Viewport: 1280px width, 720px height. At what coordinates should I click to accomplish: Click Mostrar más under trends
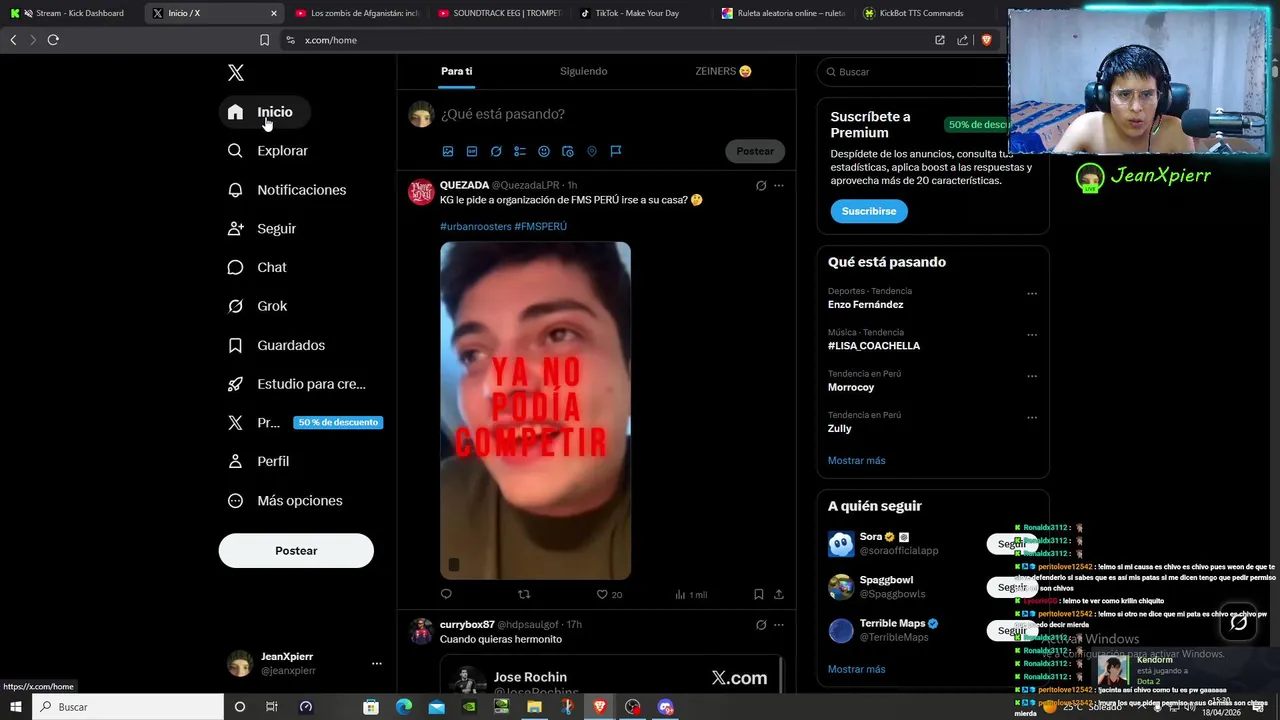856,461
